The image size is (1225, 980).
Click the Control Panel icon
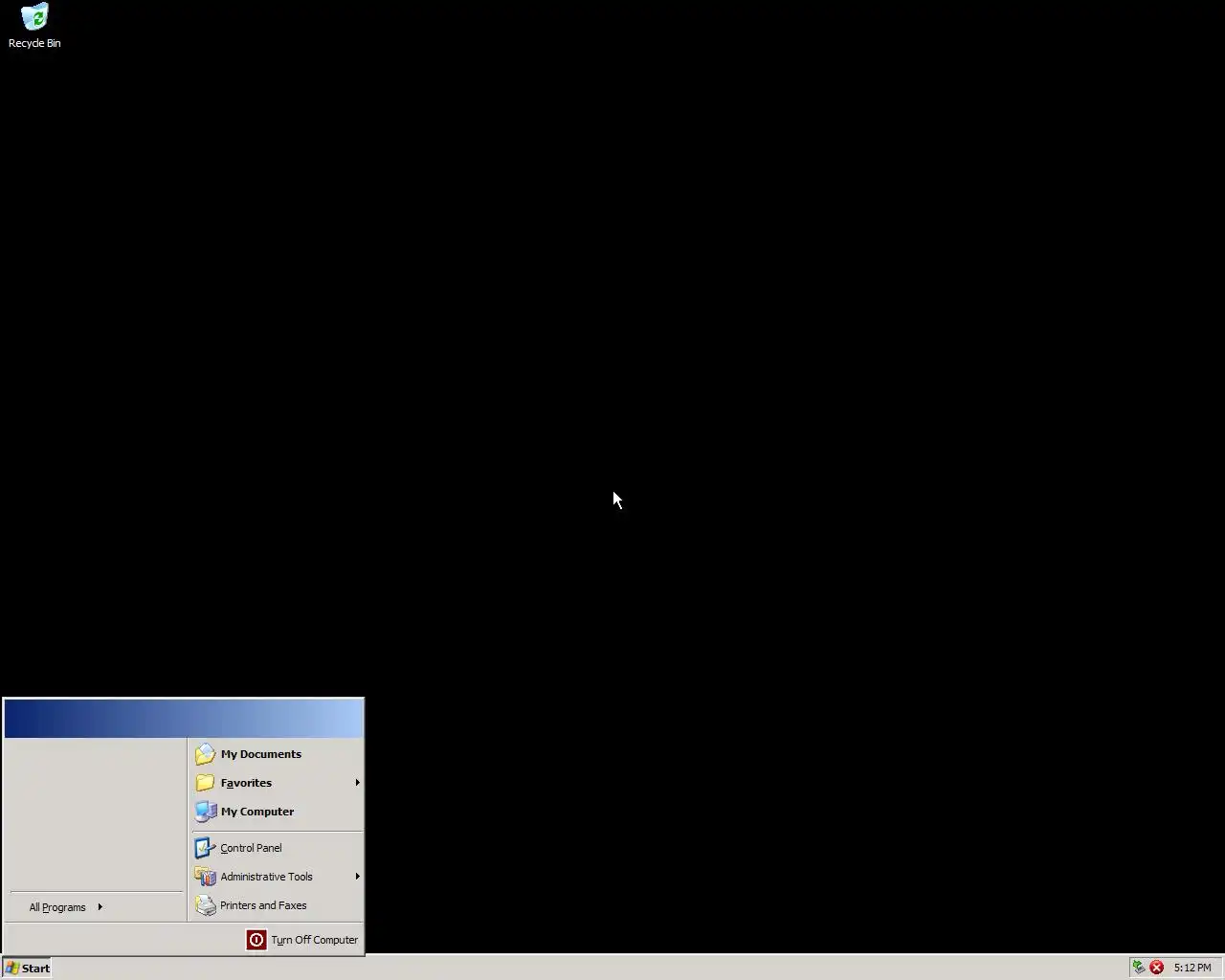[x=205, y=848]
